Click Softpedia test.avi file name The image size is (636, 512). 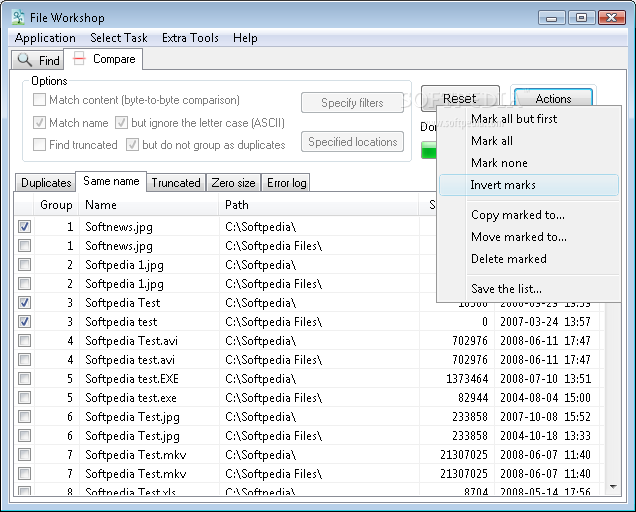pyautogui.click(x=130, y=359)
